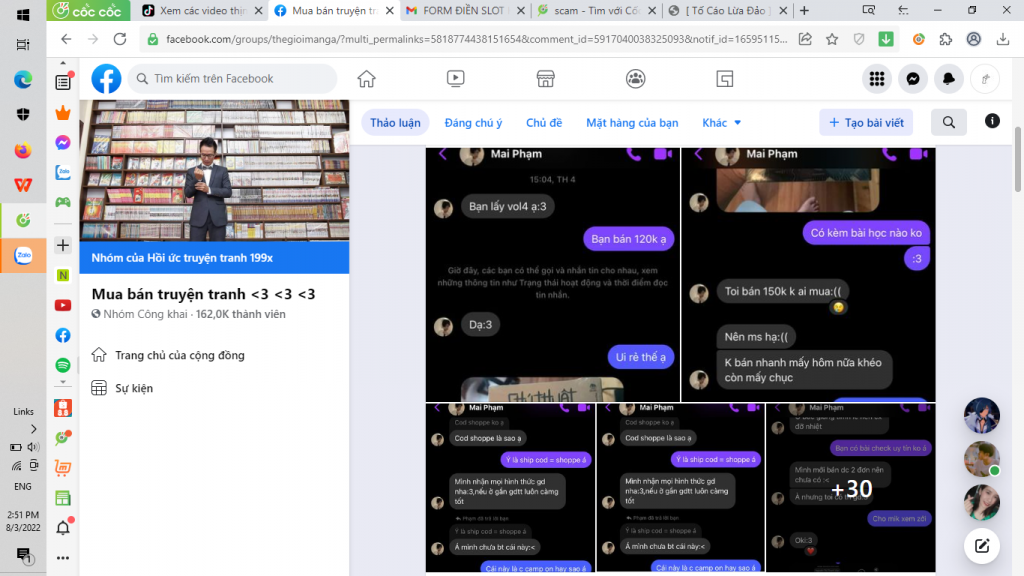Open the Facebook menu grid icon
Viewport: 1024px width, 576px height.
click(877, 79)
